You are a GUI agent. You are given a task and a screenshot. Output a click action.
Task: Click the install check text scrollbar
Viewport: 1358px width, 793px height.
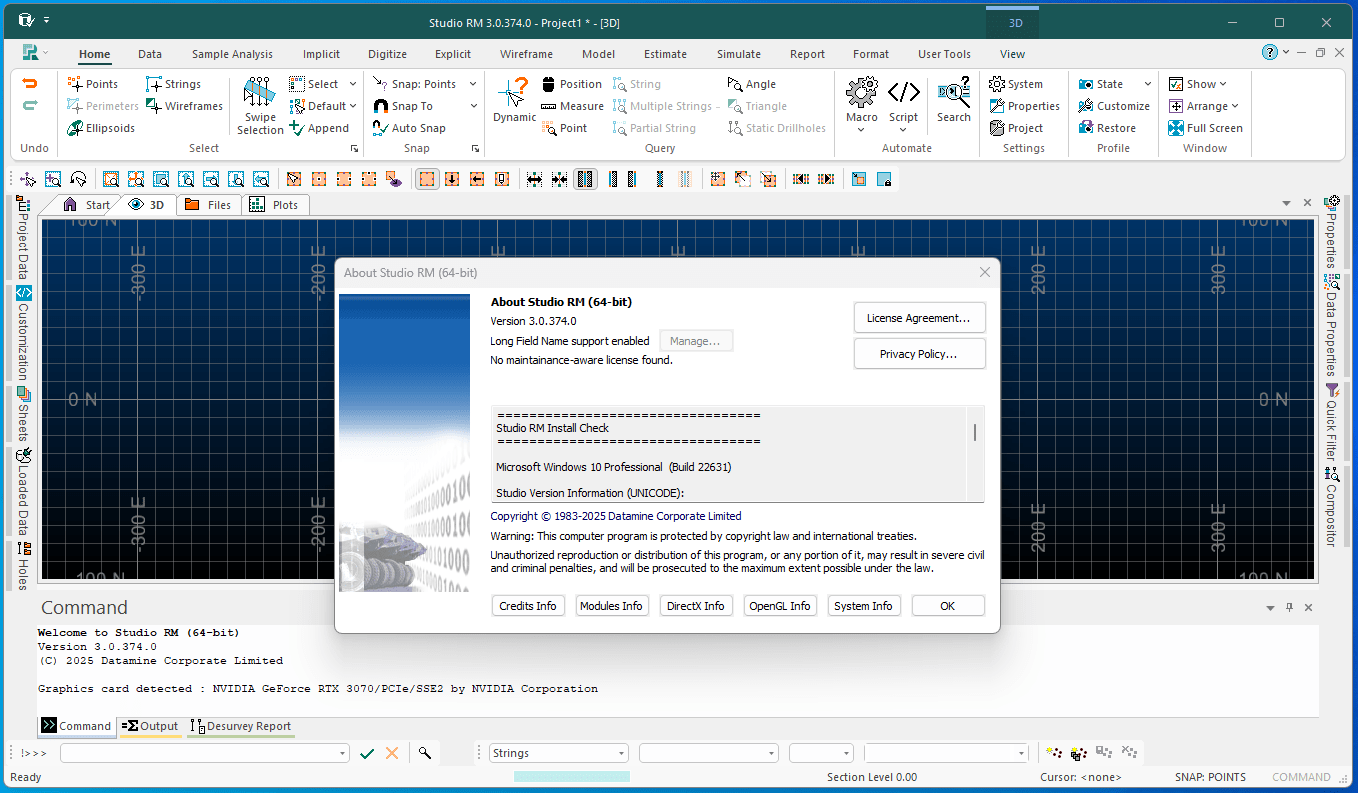pyautogui.click(x=975, y=432)
